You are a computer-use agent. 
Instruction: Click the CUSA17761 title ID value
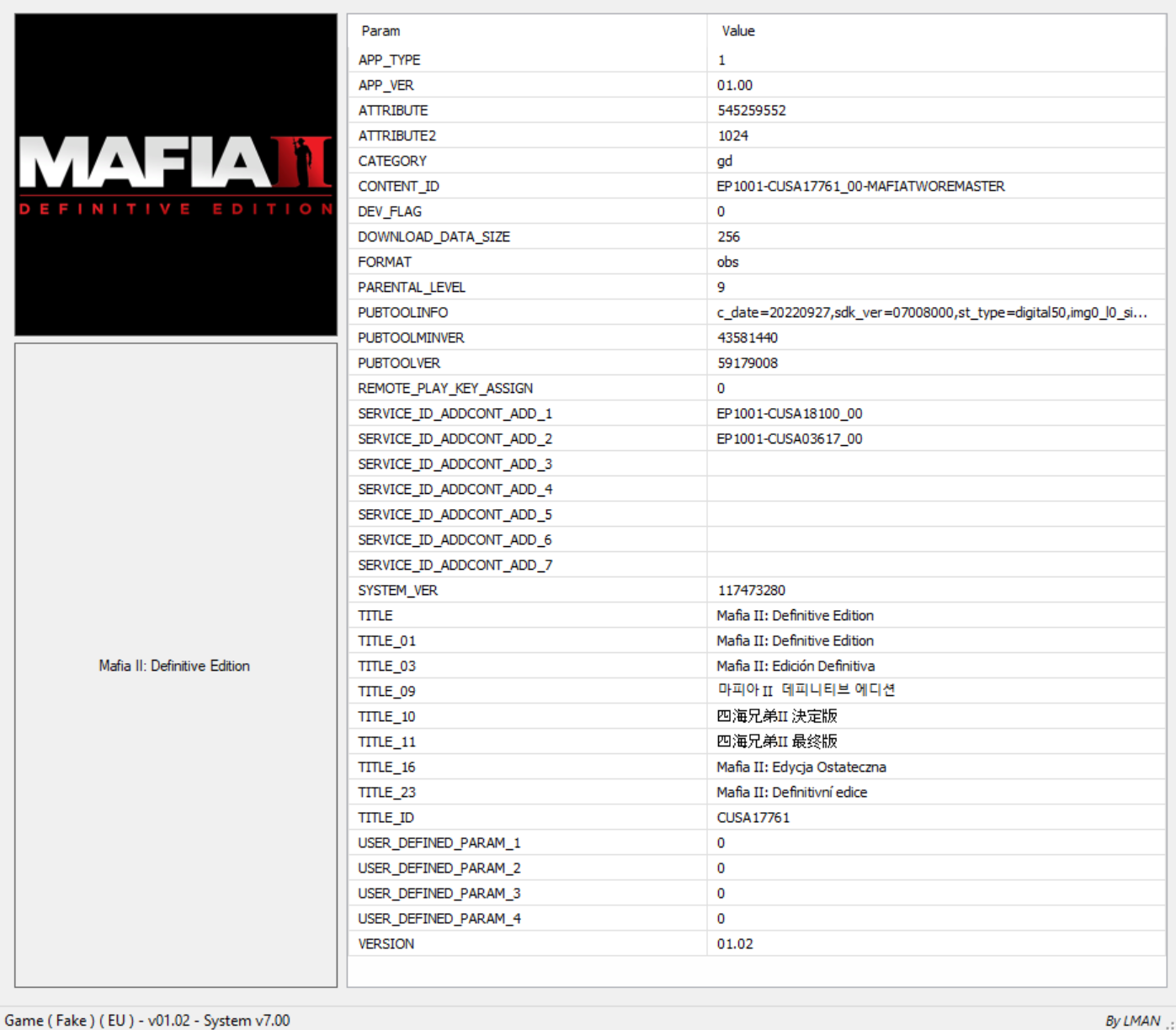pyautogui.click(x=753, y=817)
